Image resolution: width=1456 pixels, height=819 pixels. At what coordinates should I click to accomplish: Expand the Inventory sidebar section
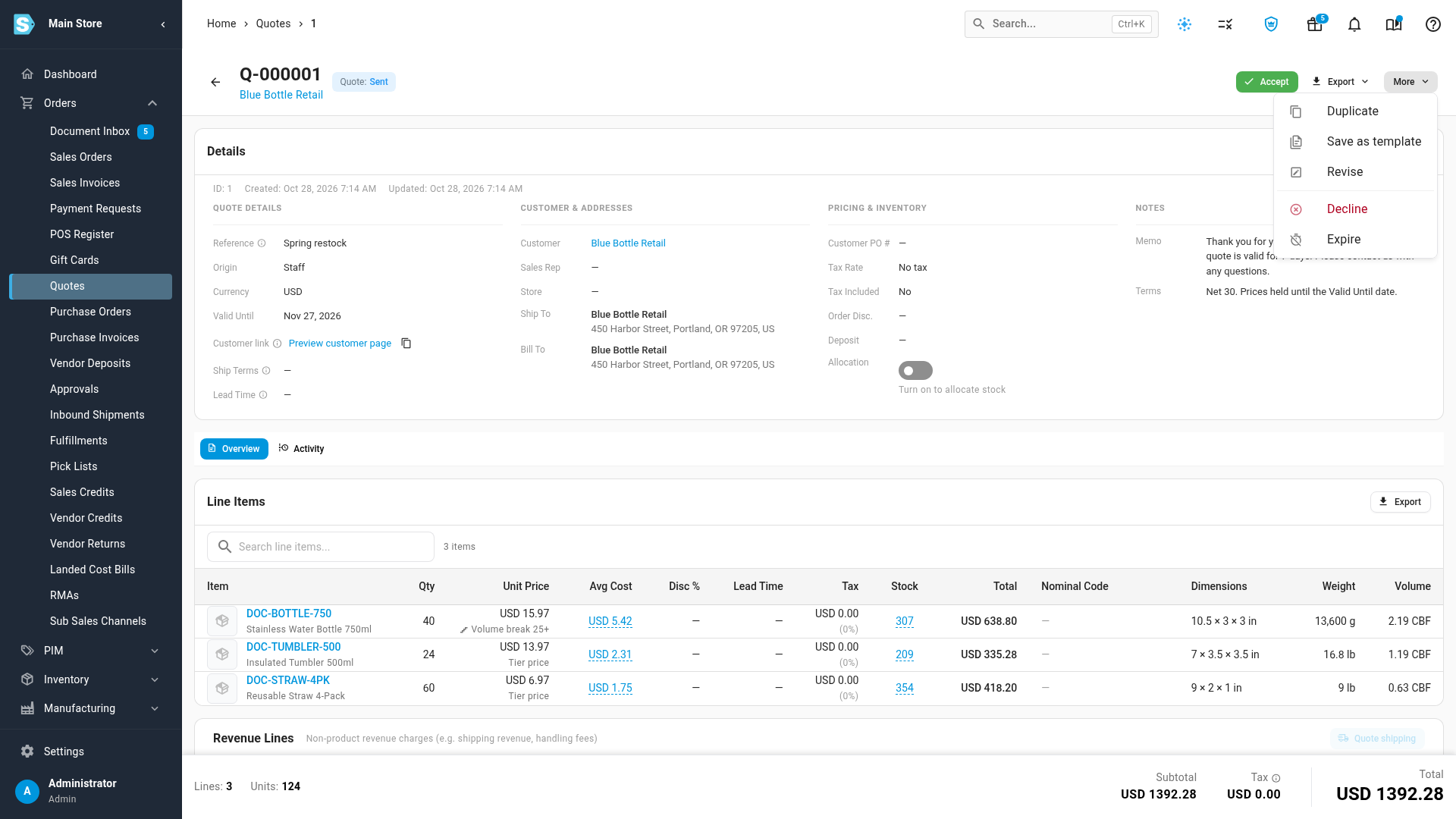155,679
